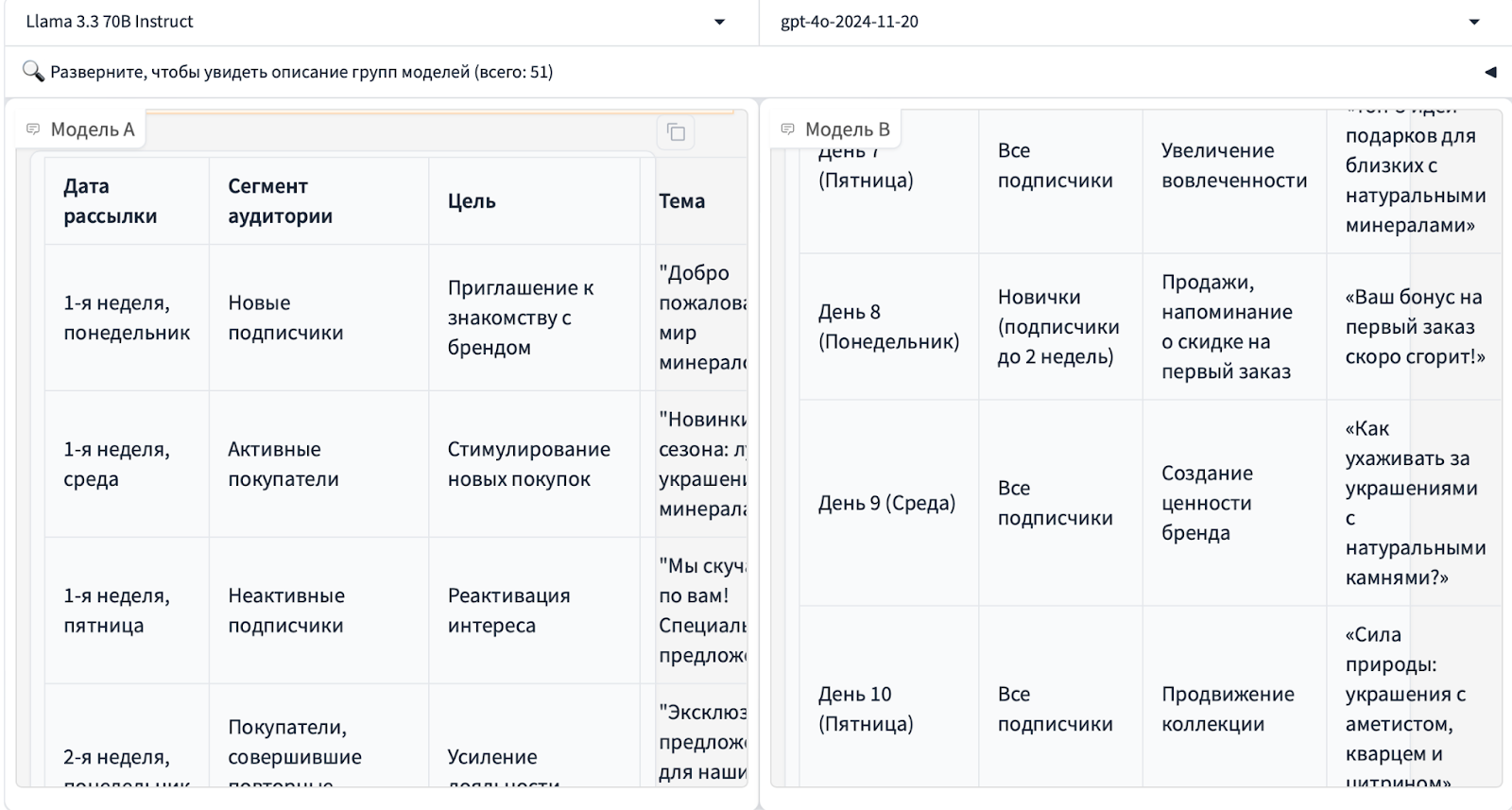Select the "Новые подписчики" table cell
1512x810 pixels.
[285, 318]
